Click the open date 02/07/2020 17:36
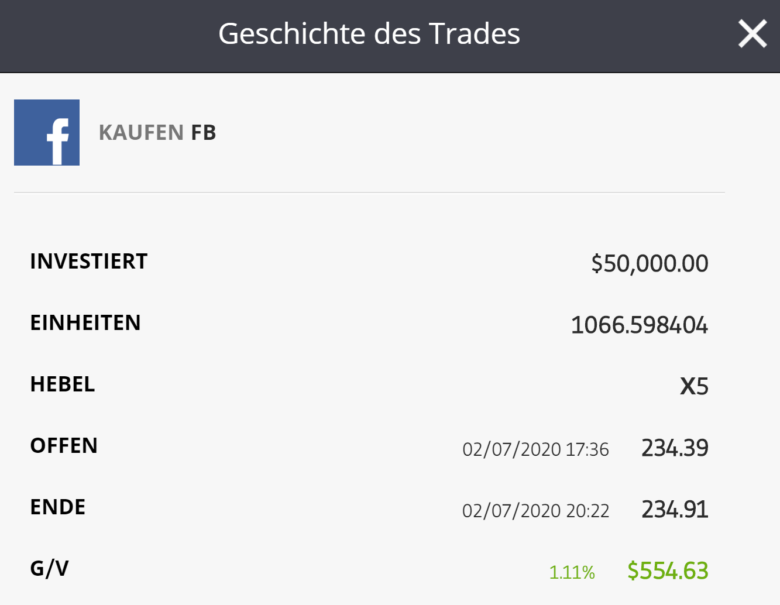Image resolution: width=780 pixels, height=605 pixels. pyautogui.click(x=535, y=449)
